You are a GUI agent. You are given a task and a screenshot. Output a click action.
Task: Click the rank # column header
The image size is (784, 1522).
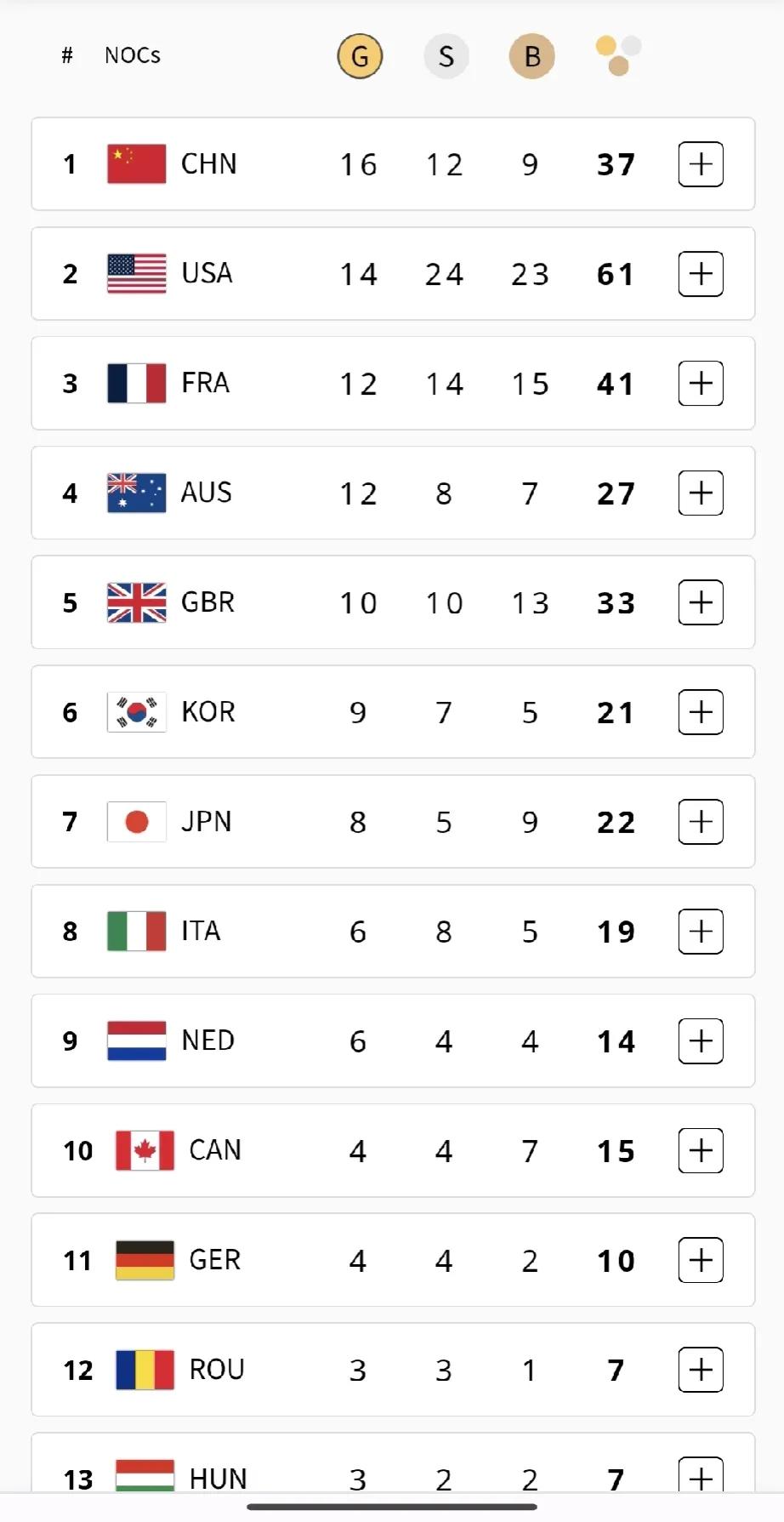pyautogui.click(x=67, y=55)
